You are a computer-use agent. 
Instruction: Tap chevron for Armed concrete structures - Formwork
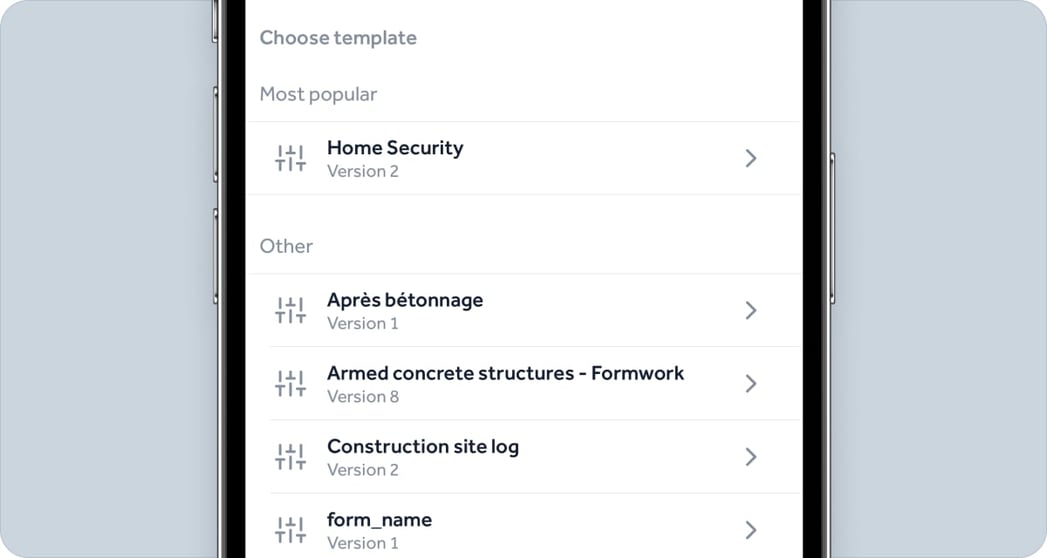click(x=751, y=383)
